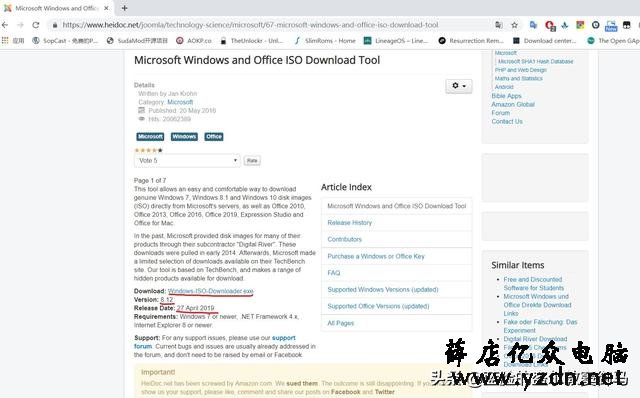
Task: Click the Windows tag badge
Action: 184,136
